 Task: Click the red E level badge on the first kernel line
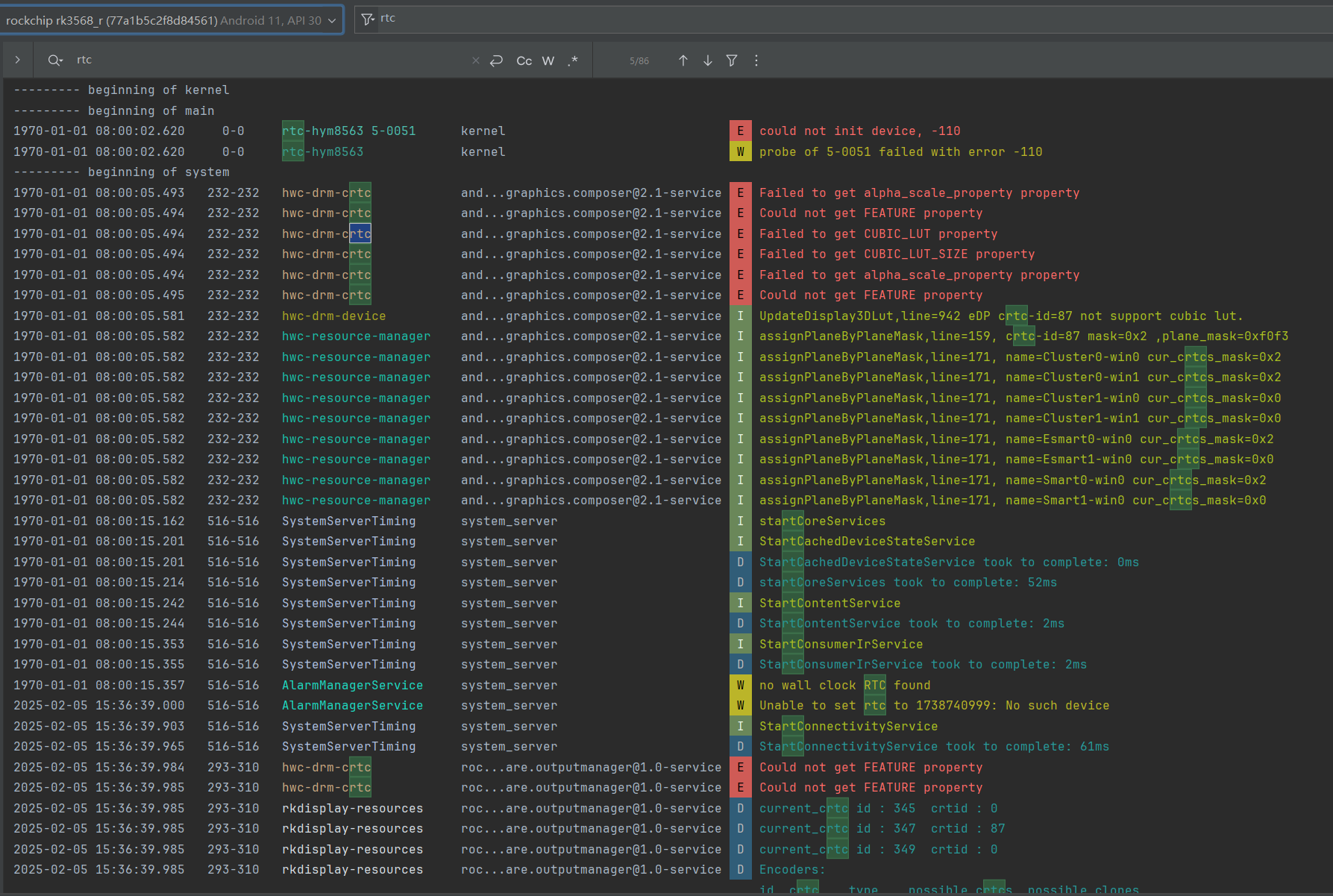click(740, 131)
